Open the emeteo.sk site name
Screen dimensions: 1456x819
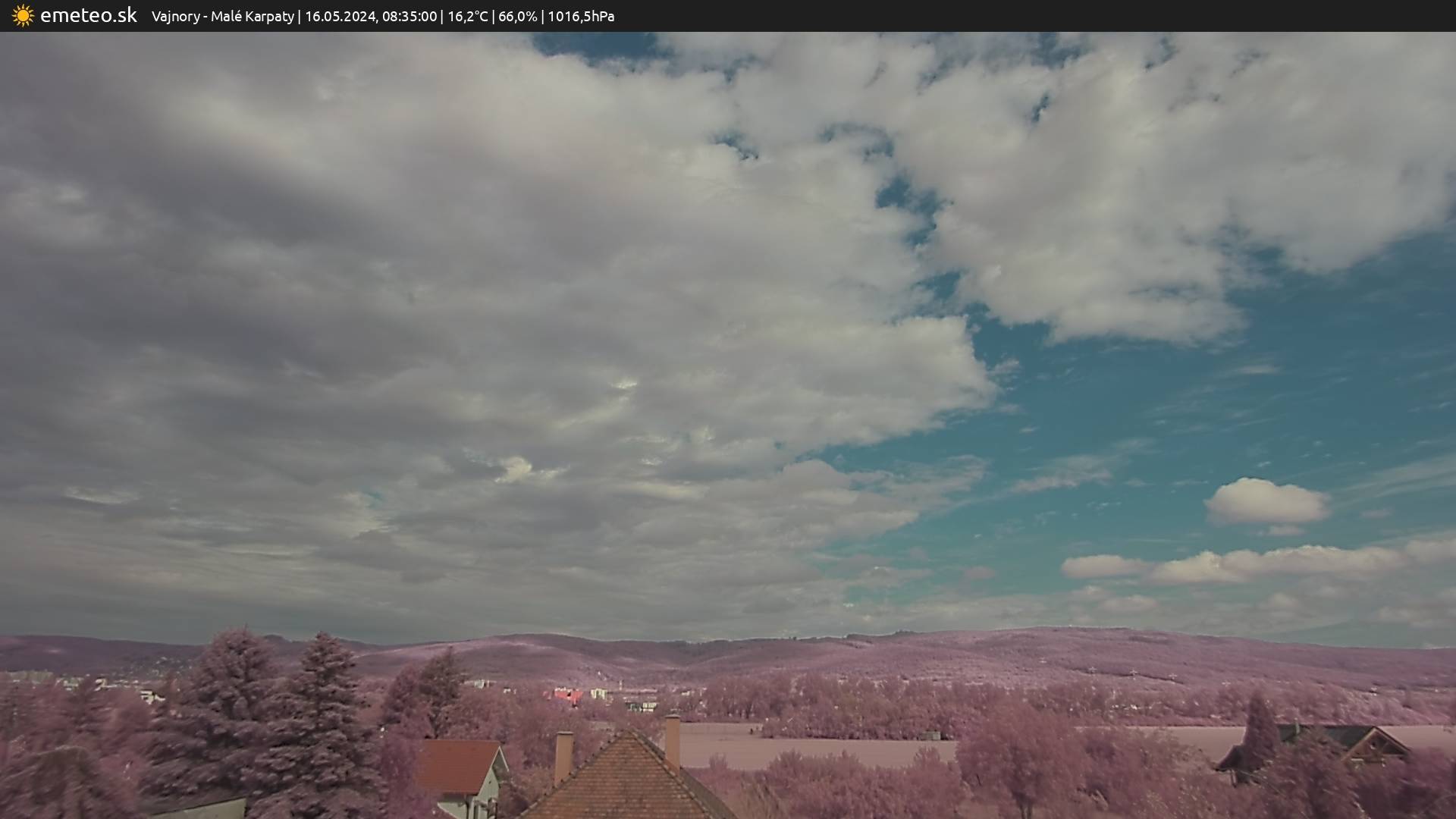pos(88,16)
